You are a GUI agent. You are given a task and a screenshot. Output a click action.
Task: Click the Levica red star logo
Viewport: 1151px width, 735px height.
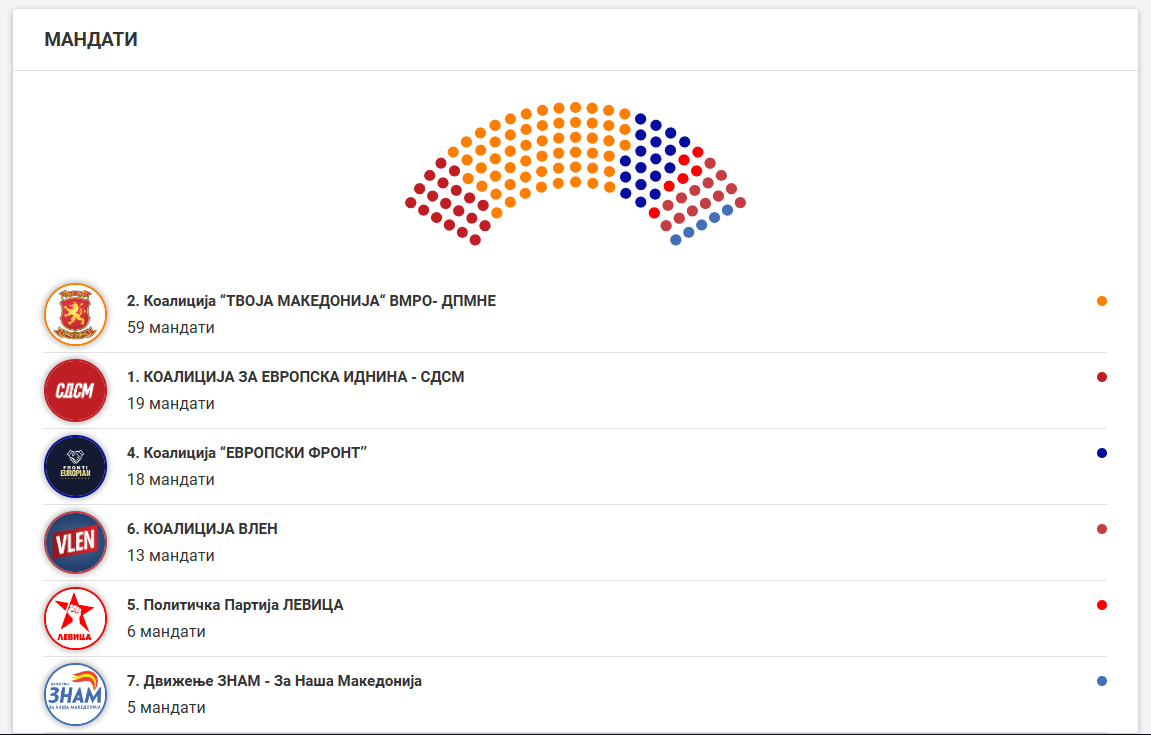coord(75,618)
